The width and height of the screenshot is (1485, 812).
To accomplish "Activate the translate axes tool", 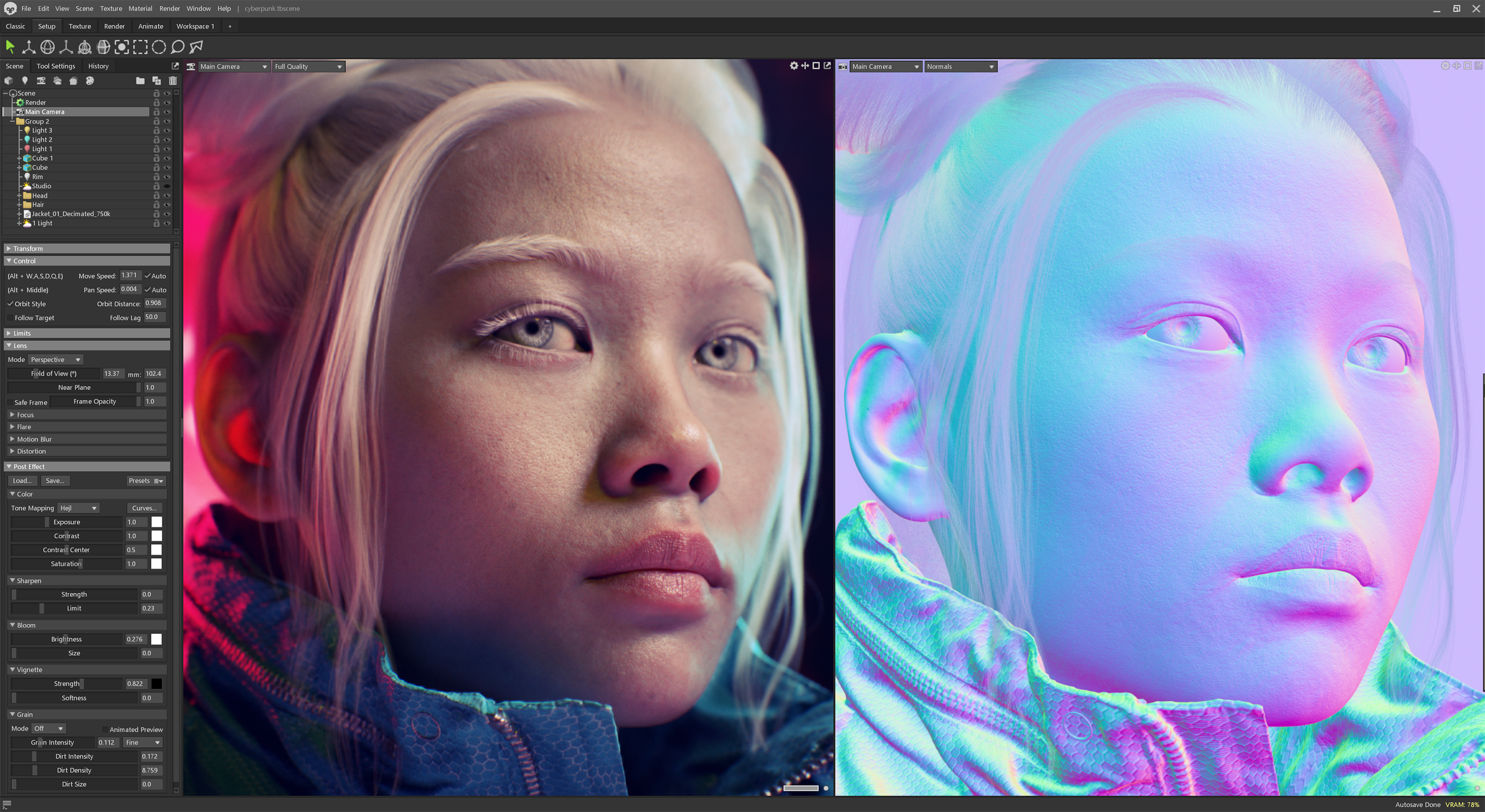I will [28, 47].
